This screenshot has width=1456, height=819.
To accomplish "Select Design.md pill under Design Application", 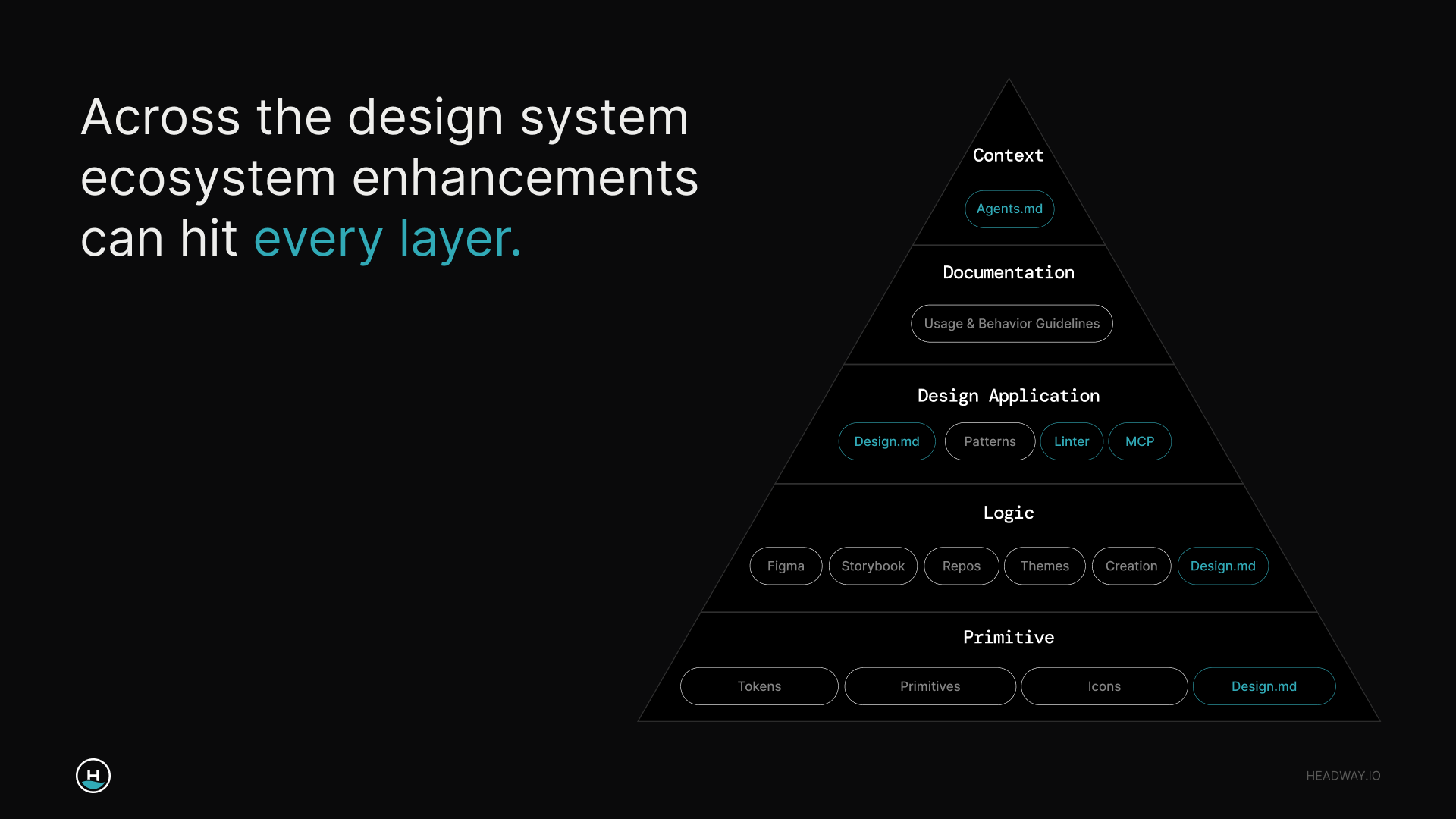I will click(x=886, y=441).
